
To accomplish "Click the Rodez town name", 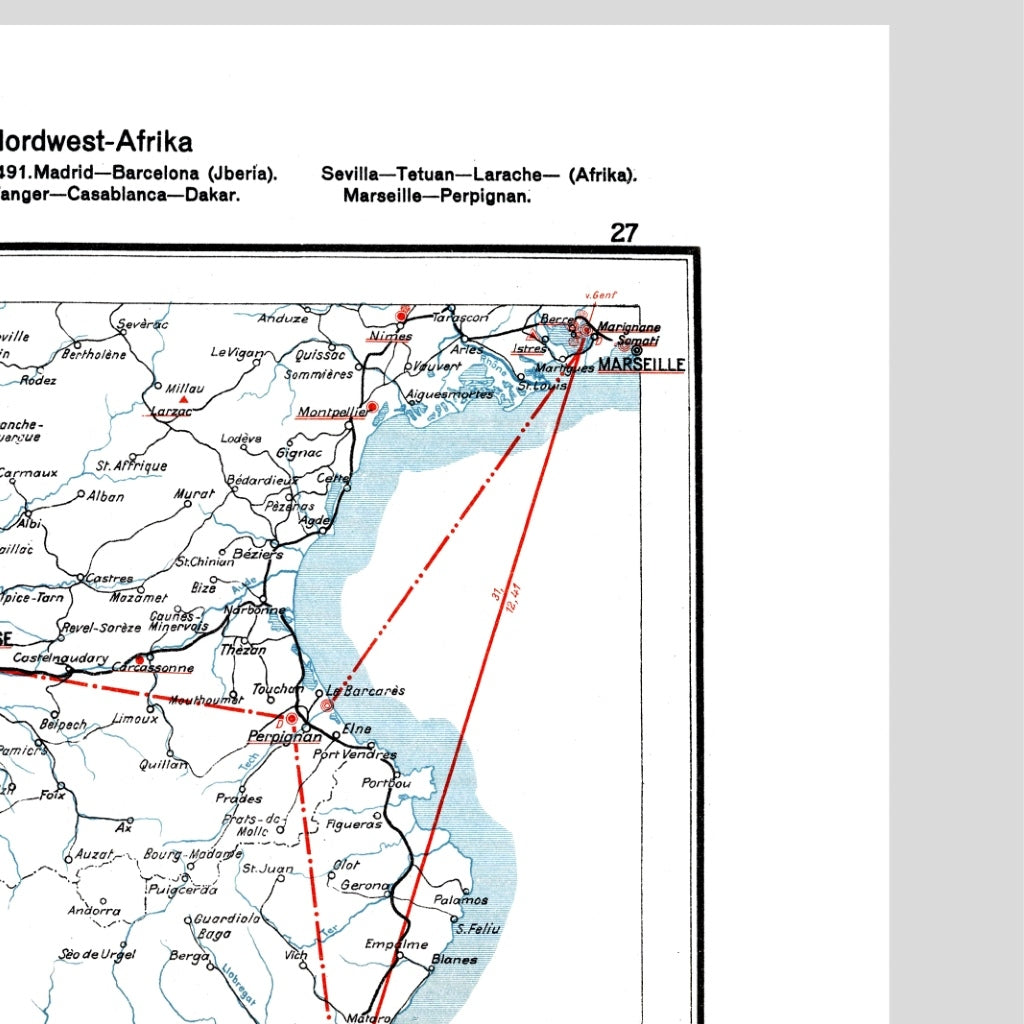I will point(38,380).
